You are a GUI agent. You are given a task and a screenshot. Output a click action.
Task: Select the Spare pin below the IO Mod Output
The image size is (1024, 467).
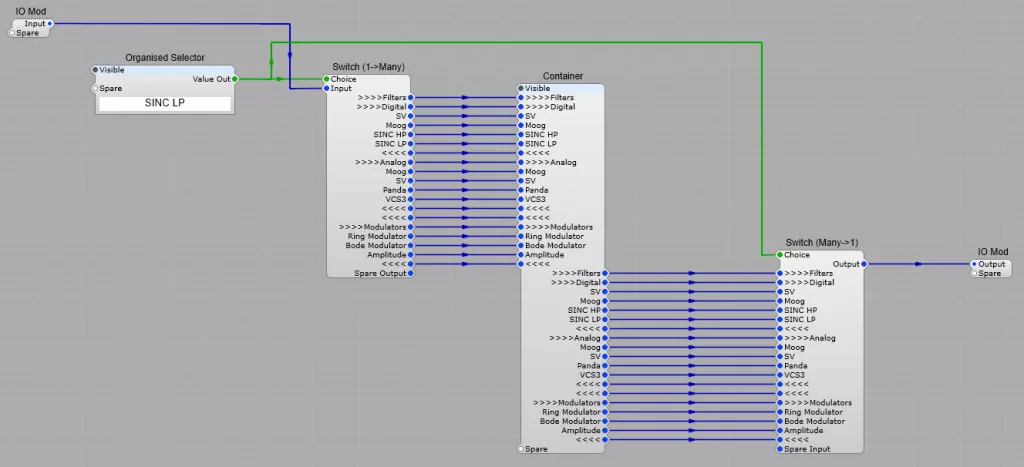coord(974,273)
